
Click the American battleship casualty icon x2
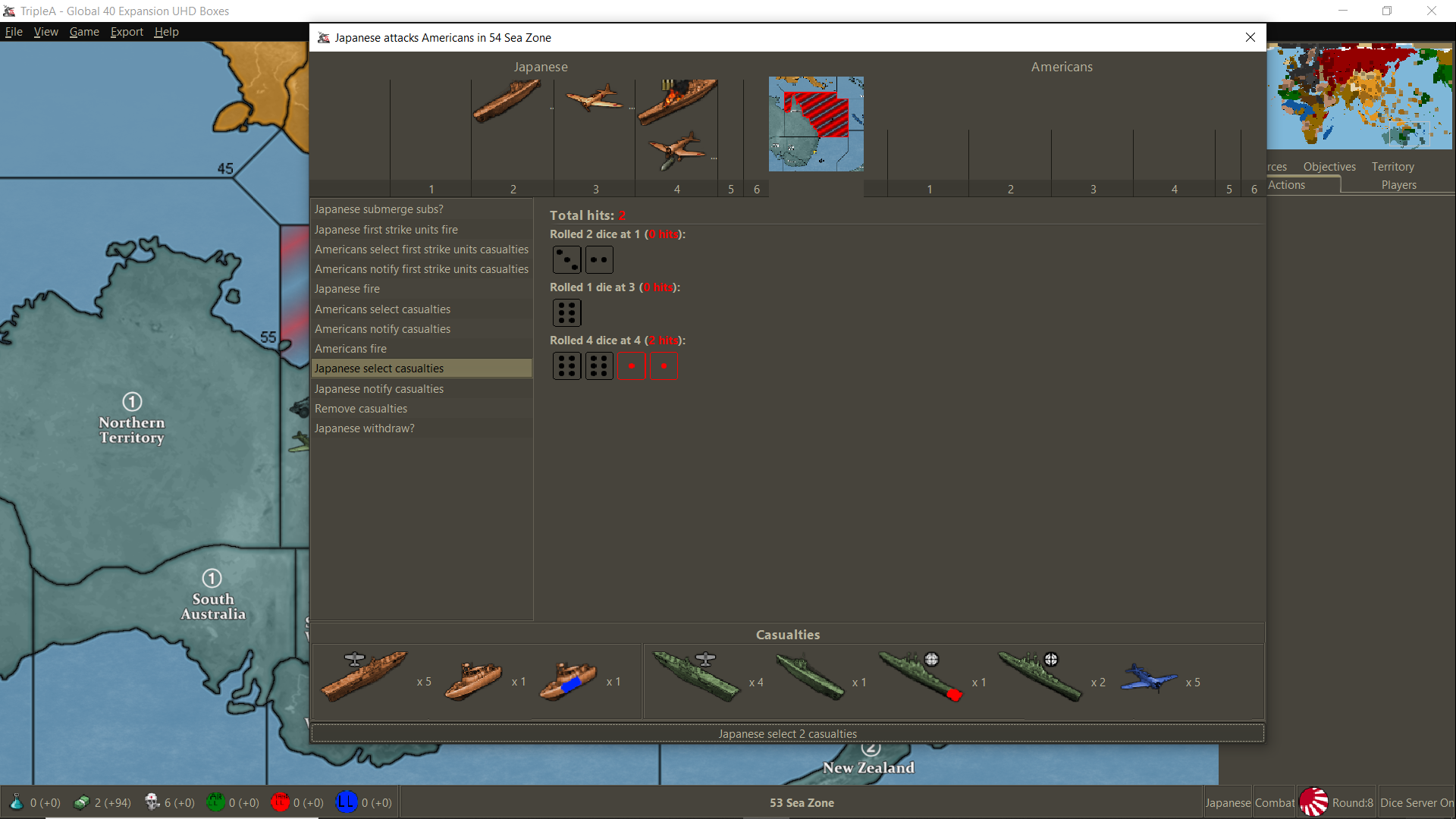click(x=1040, y=676)
